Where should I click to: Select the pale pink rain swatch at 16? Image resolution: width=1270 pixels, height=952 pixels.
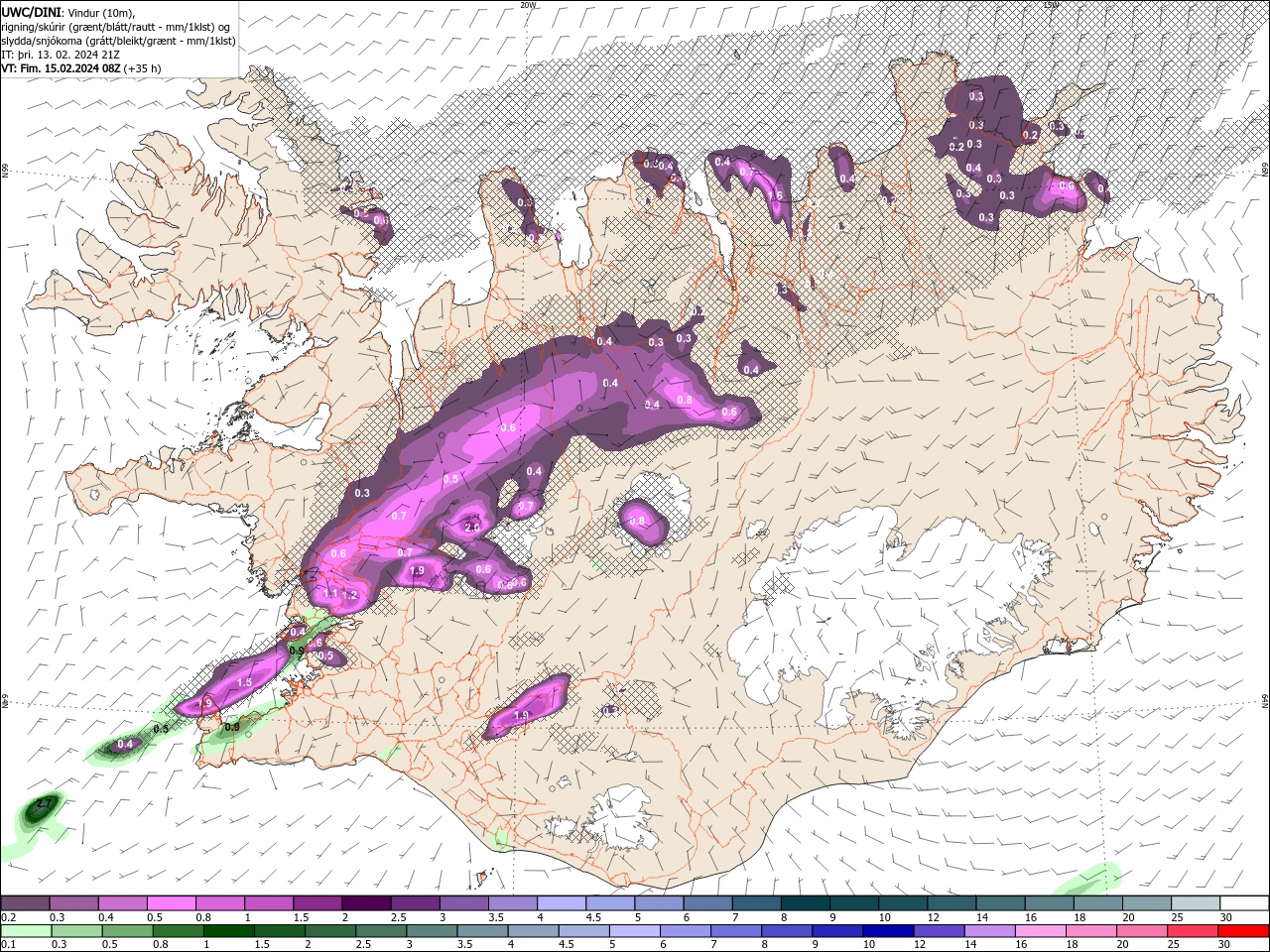click(1040, 930)
